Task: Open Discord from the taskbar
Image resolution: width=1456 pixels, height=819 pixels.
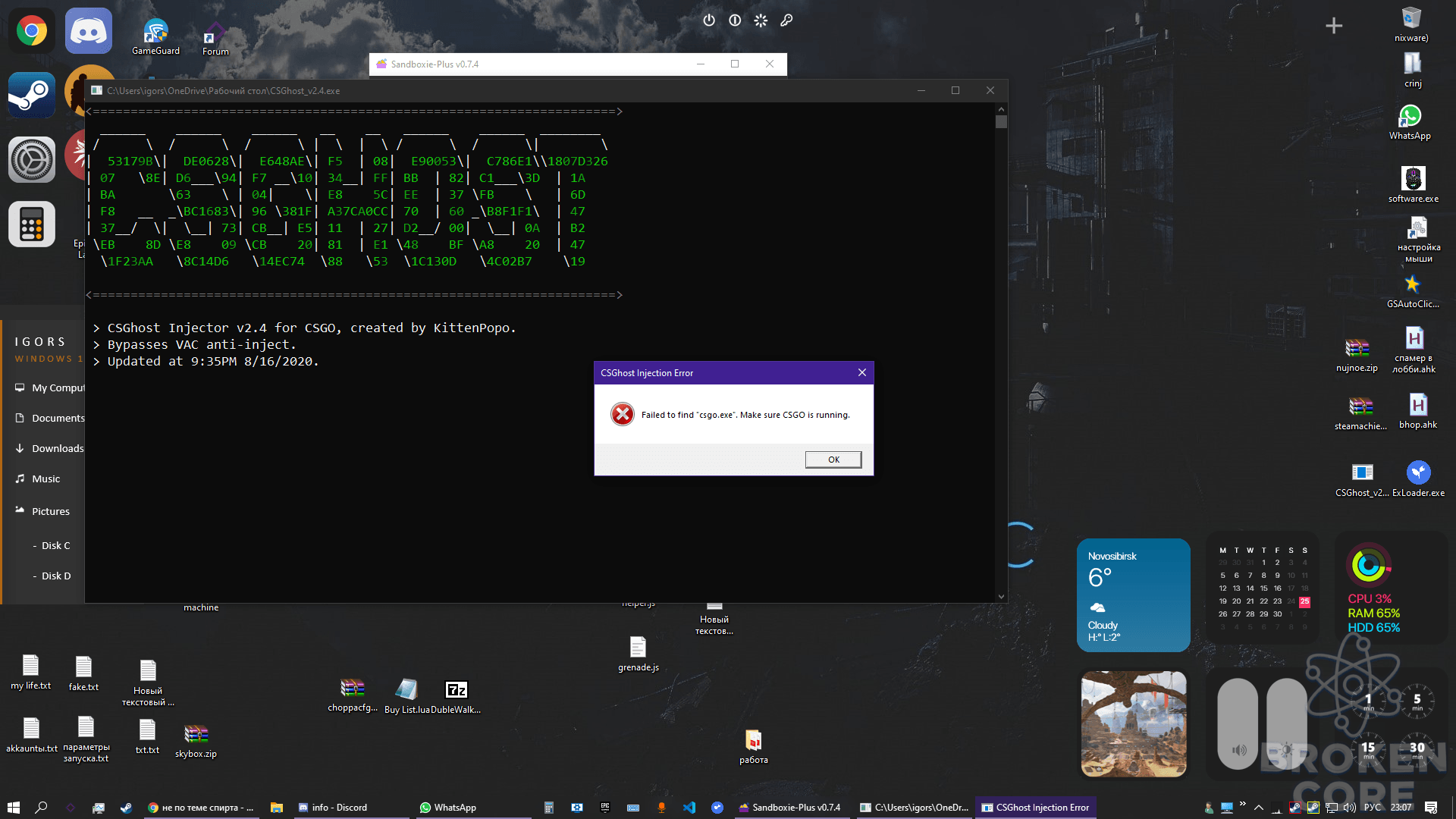Action: tap(339, 807)
